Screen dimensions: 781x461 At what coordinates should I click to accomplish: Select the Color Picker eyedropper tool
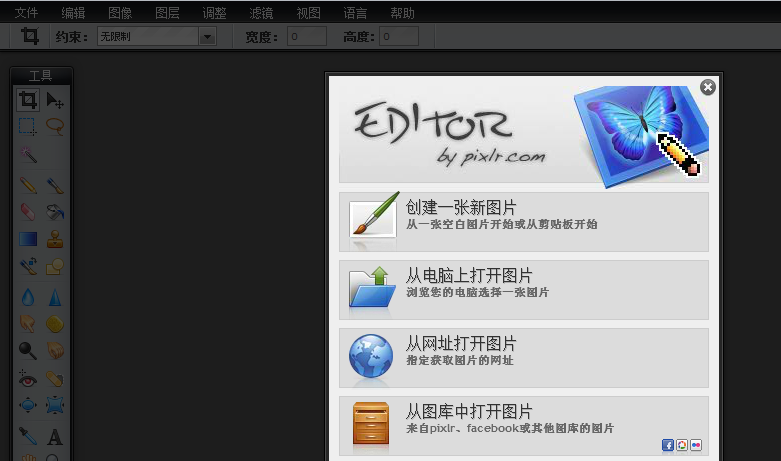[28, 436]
